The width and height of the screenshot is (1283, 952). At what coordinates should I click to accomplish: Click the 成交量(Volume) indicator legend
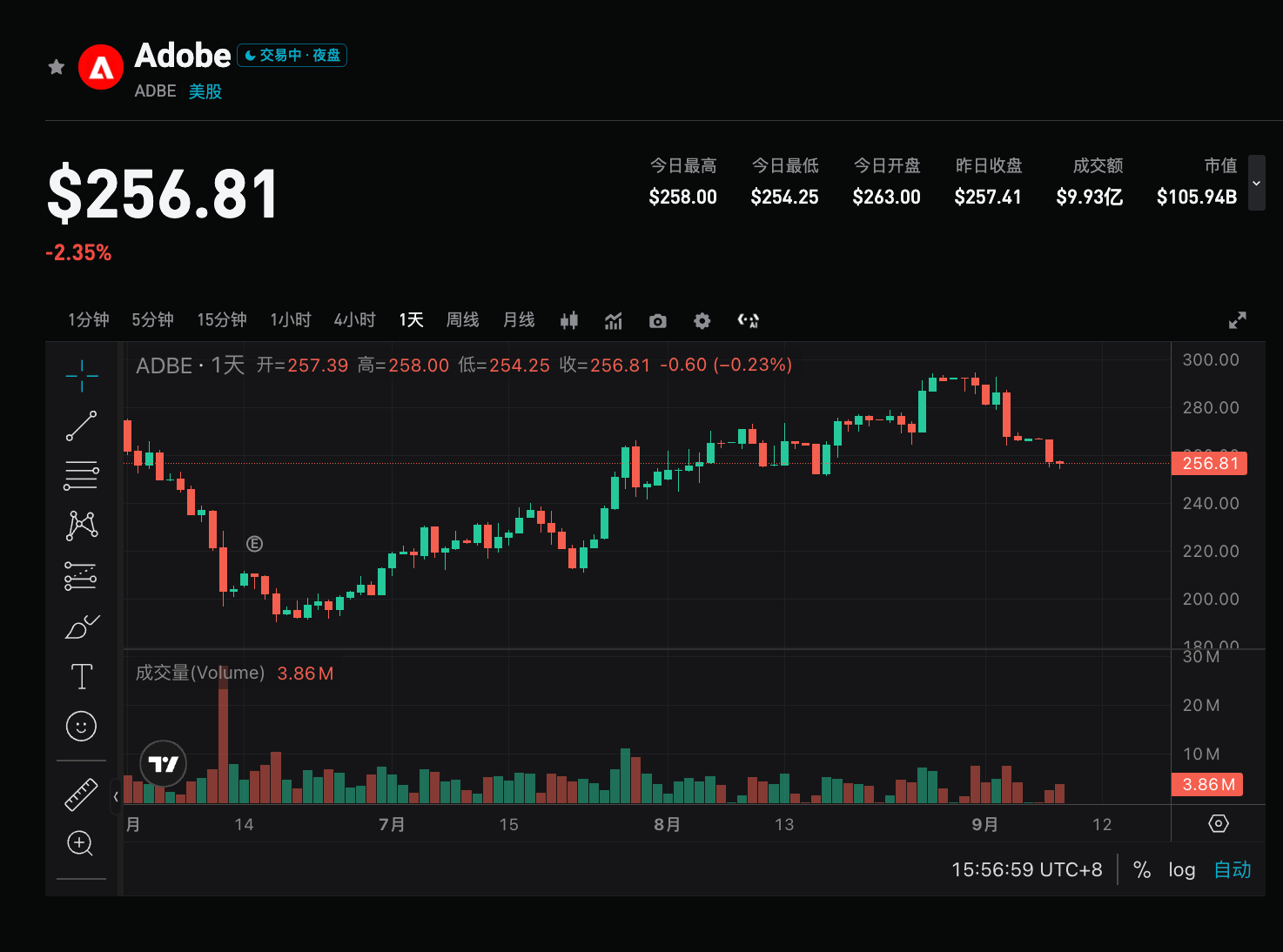click(x=200, y=673)
